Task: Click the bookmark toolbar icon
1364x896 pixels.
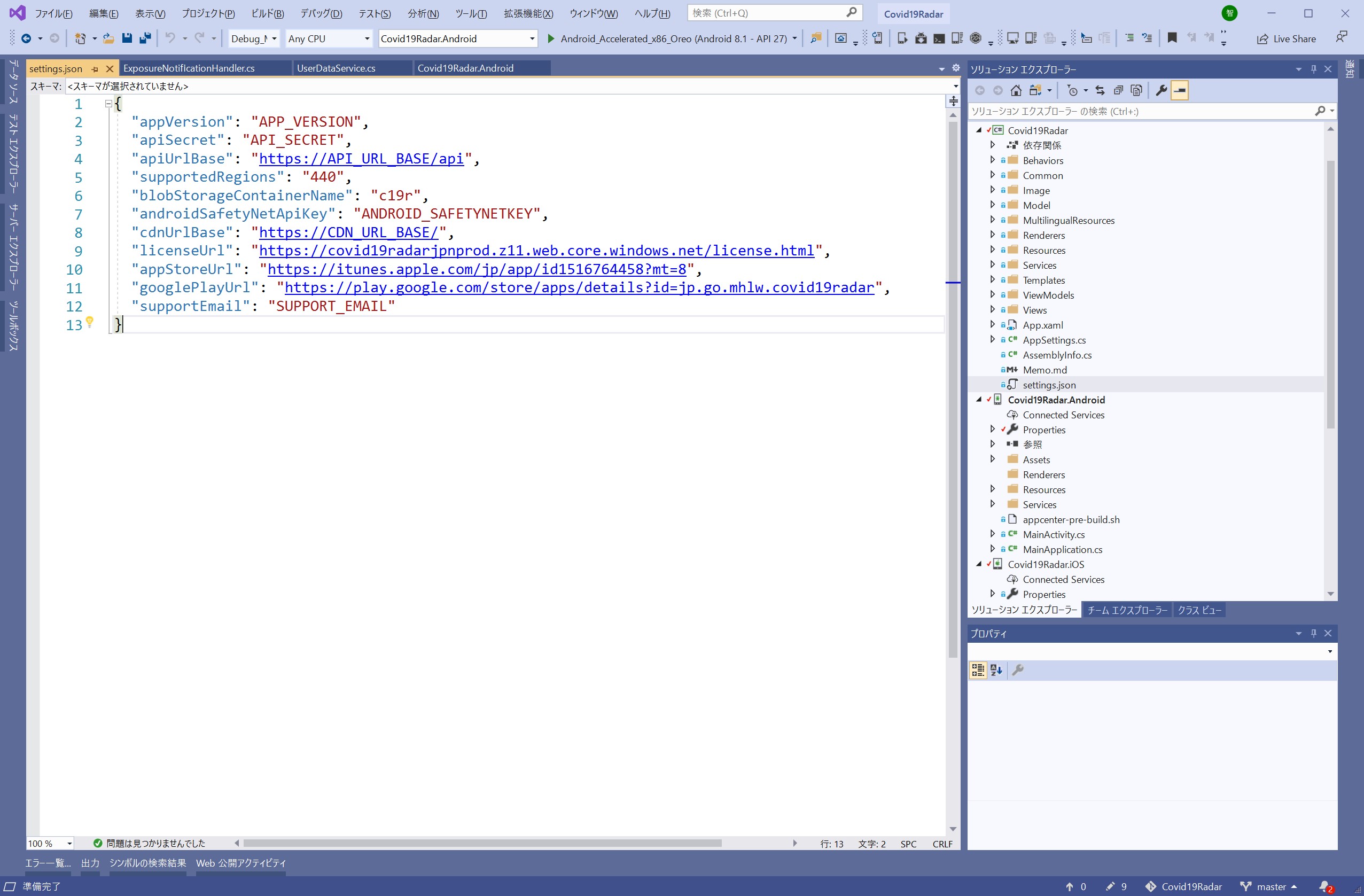Action: point(1172,38)
